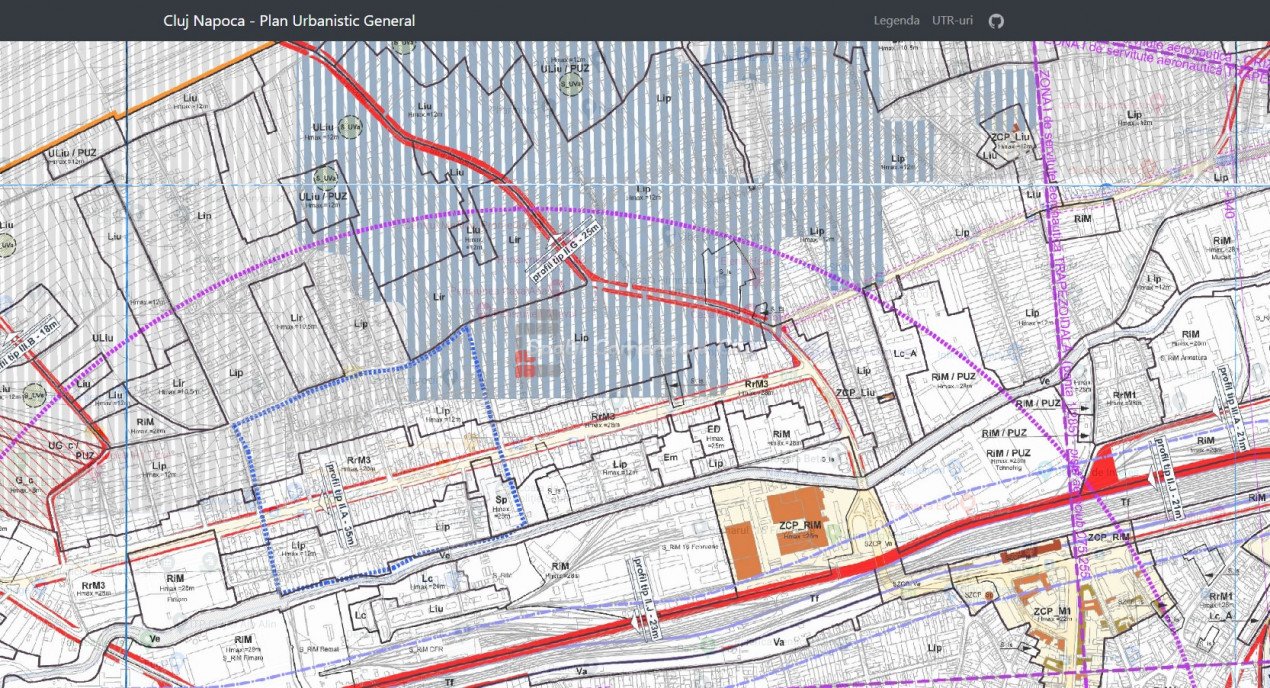Open the GitHub repository icon
Image resolution: width=1270 pixels, height=688 pixels.
click(x=995, y=21)
